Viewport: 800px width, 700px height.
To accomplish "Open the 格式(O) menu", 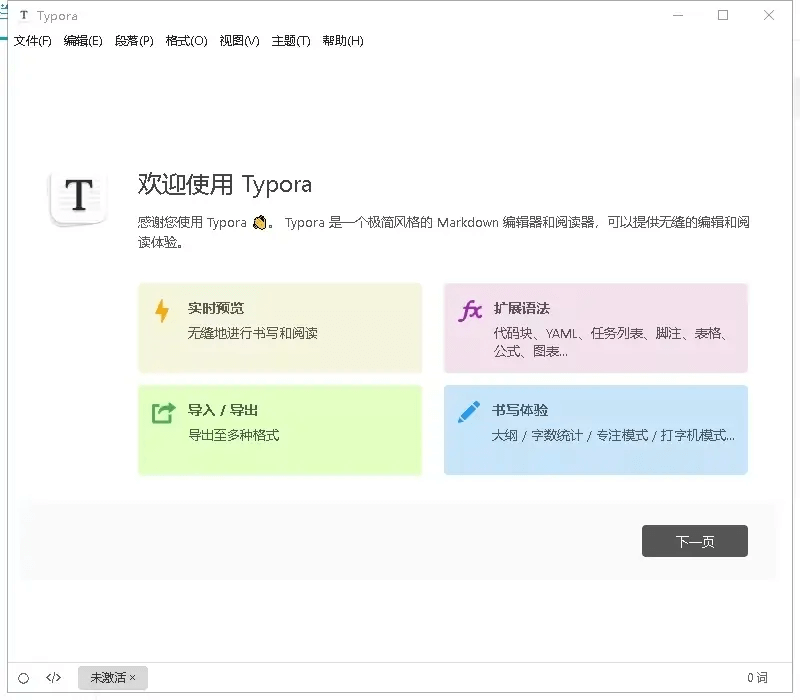I will point(187,41).
